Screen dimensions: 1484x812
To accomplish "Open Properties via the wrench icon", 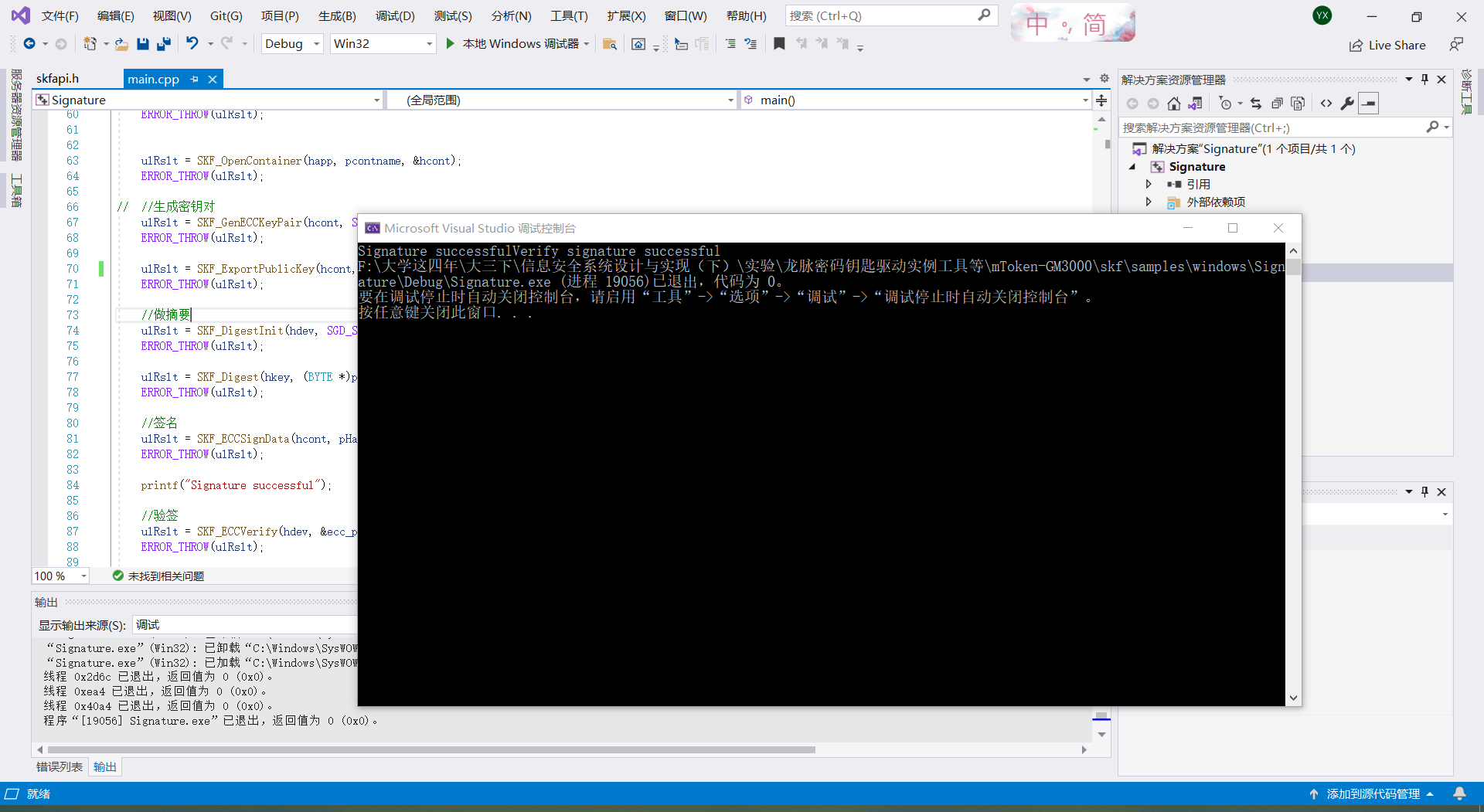I will coord(1347,104).
